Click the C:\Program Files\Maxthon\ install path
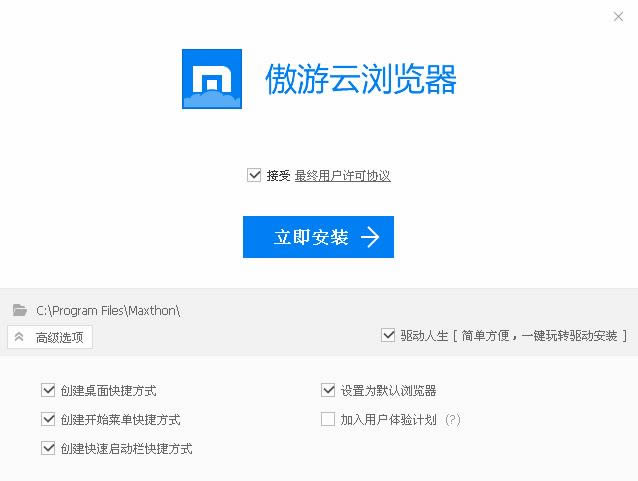638x481 pixels. (108, 311)
